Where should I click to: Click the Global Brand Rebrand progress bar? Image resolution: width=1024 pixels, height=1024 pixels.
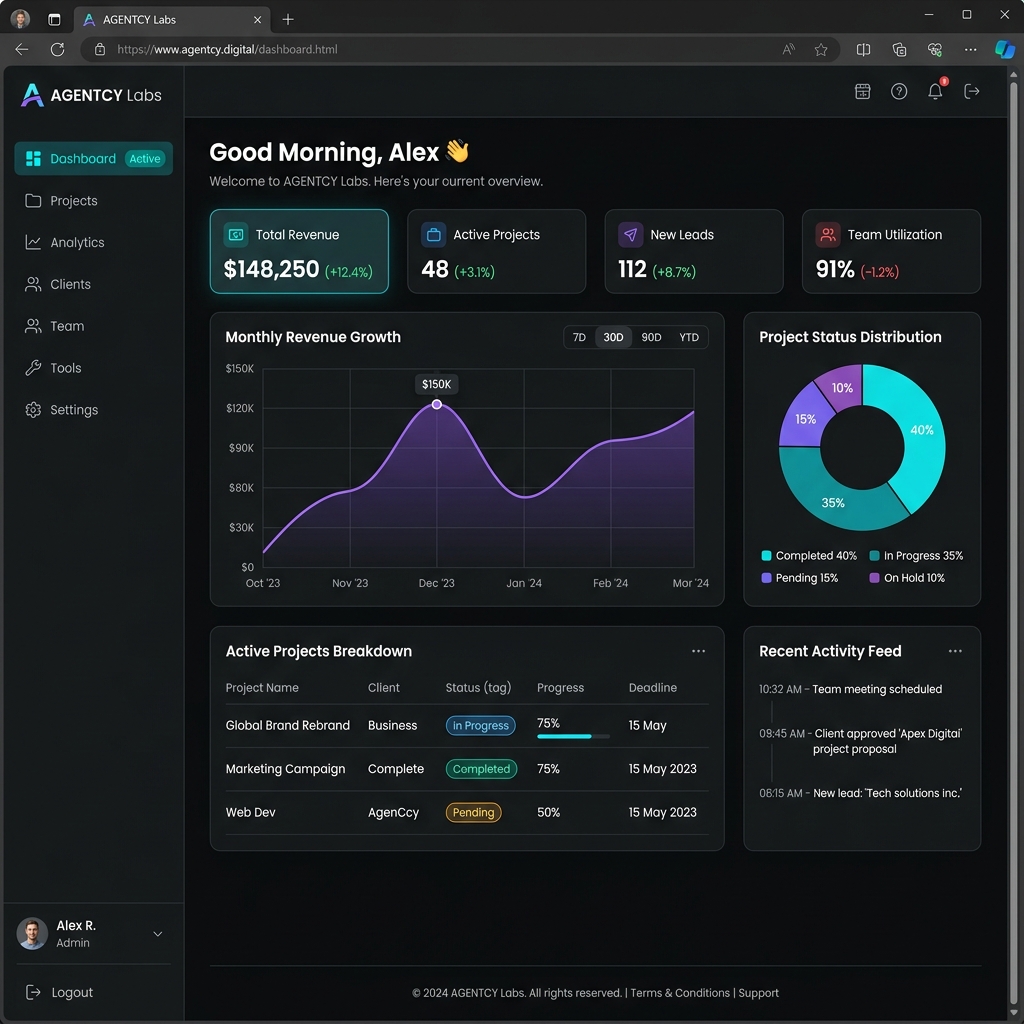[573, 737]
